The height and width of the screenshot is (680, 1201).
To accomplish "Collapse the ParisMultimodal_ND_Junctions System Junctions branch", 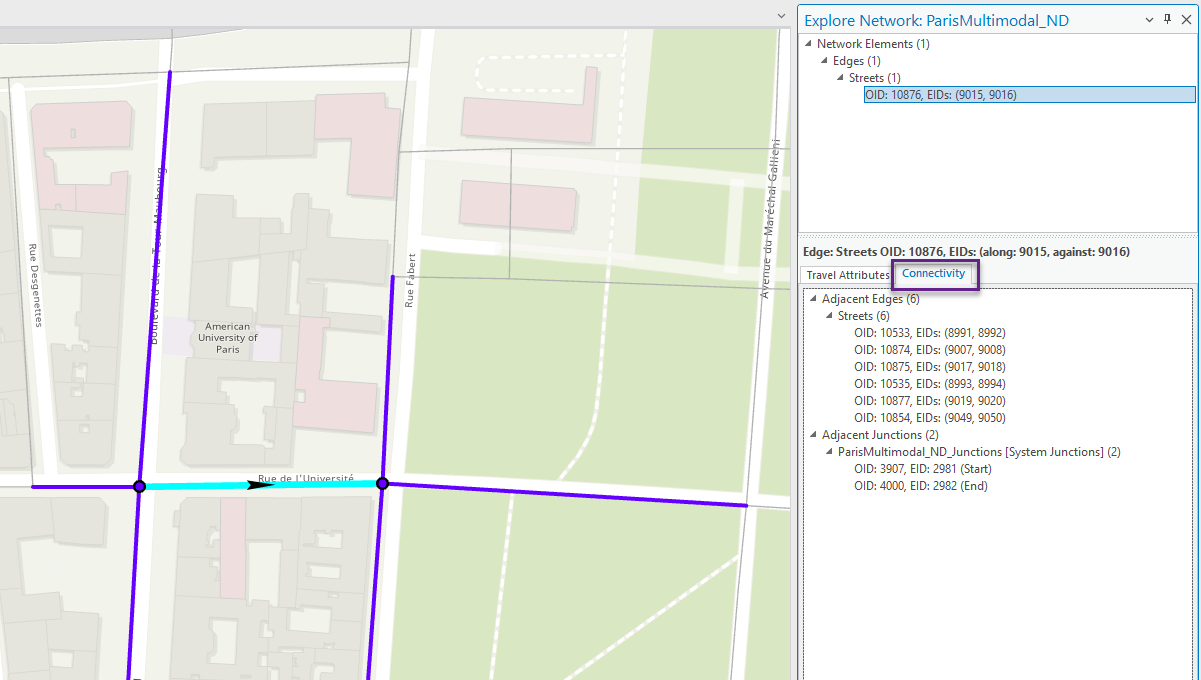I will click(x=828, y=451).
